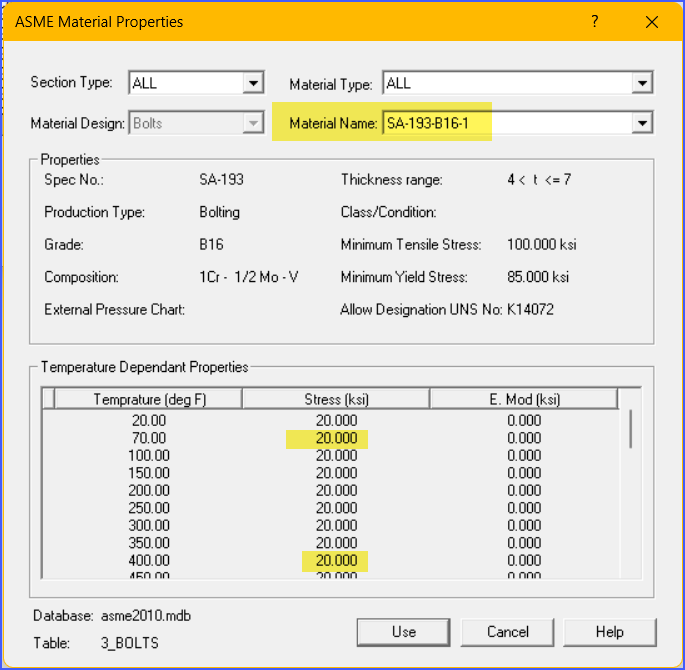Open the Section Type dropdown arrow

pyautogui.click(x=253, y=83)
